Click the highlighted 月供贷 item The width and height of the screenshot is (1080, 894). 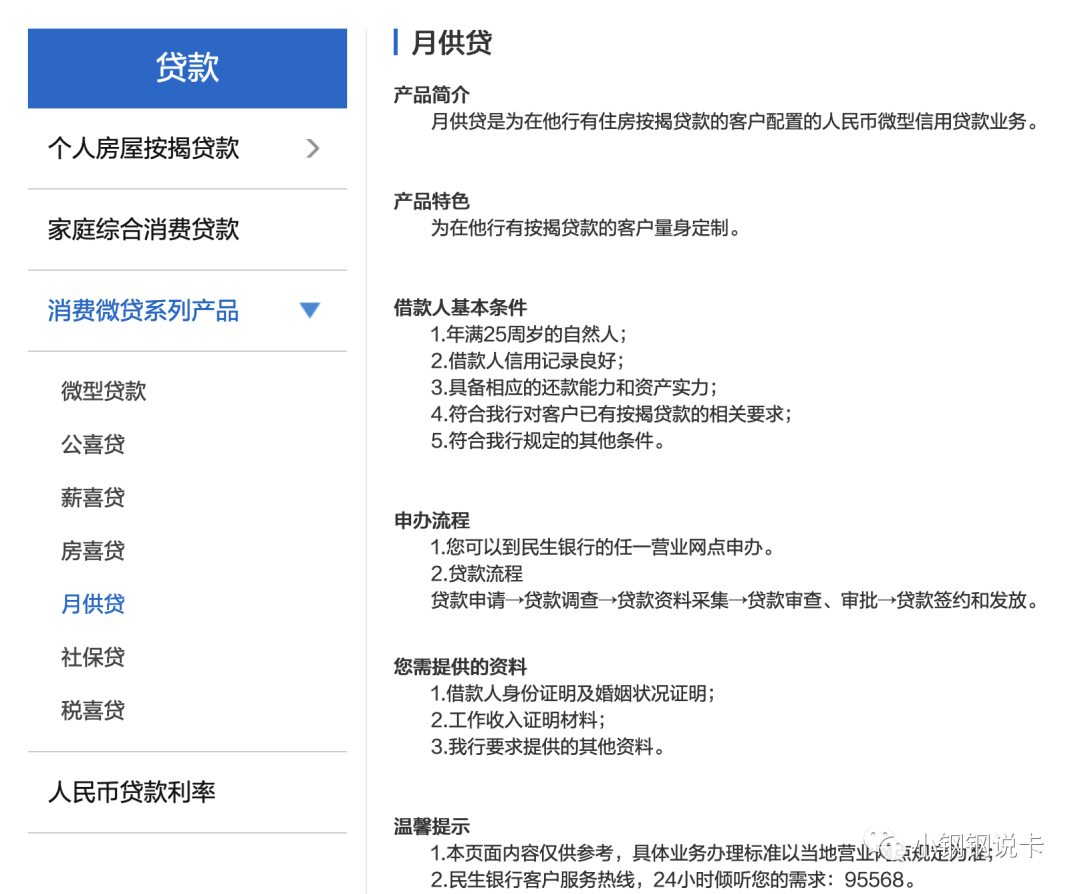point(94,603)
